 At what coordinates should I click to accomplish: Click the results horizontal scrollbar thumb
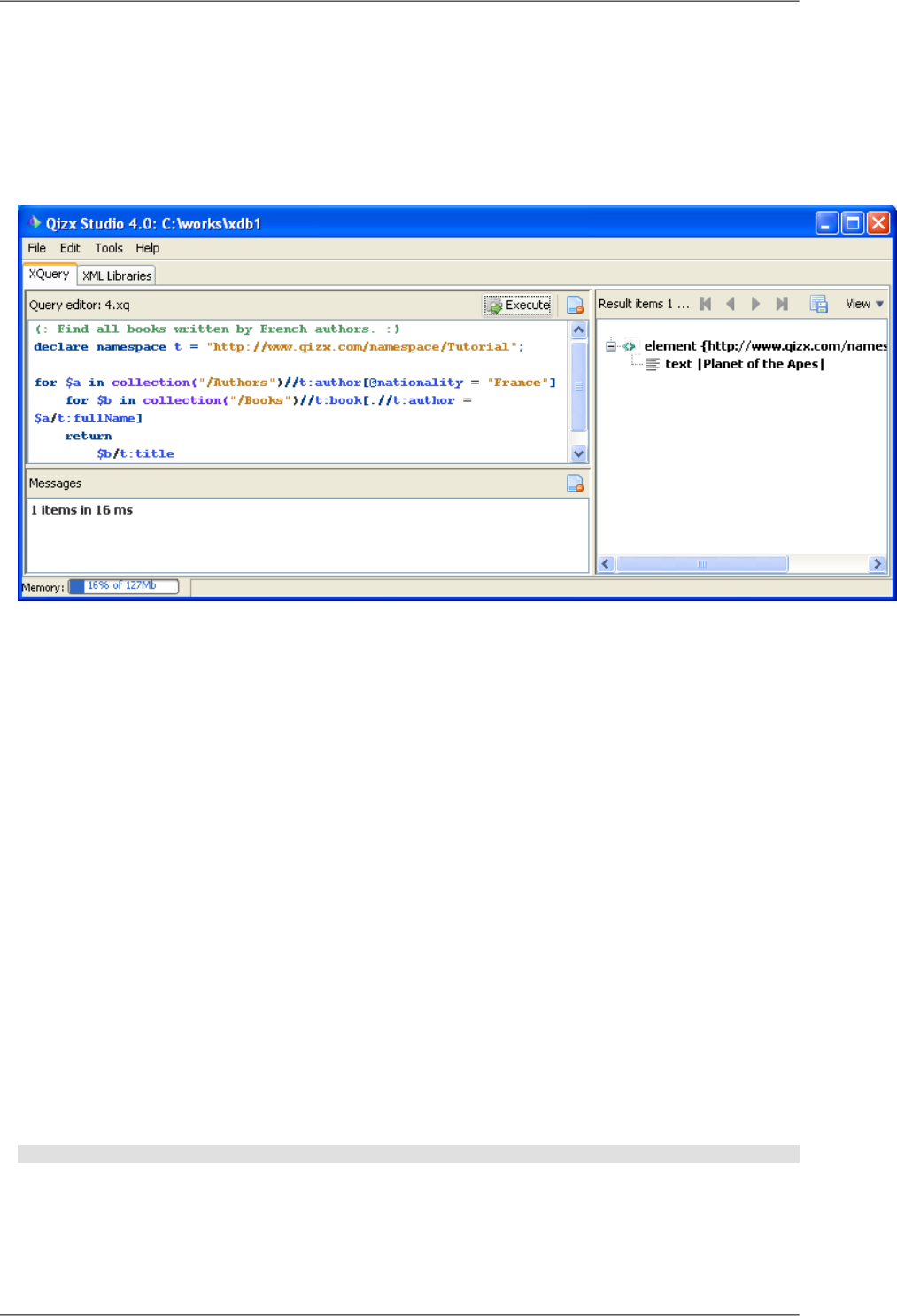[702, 564]
